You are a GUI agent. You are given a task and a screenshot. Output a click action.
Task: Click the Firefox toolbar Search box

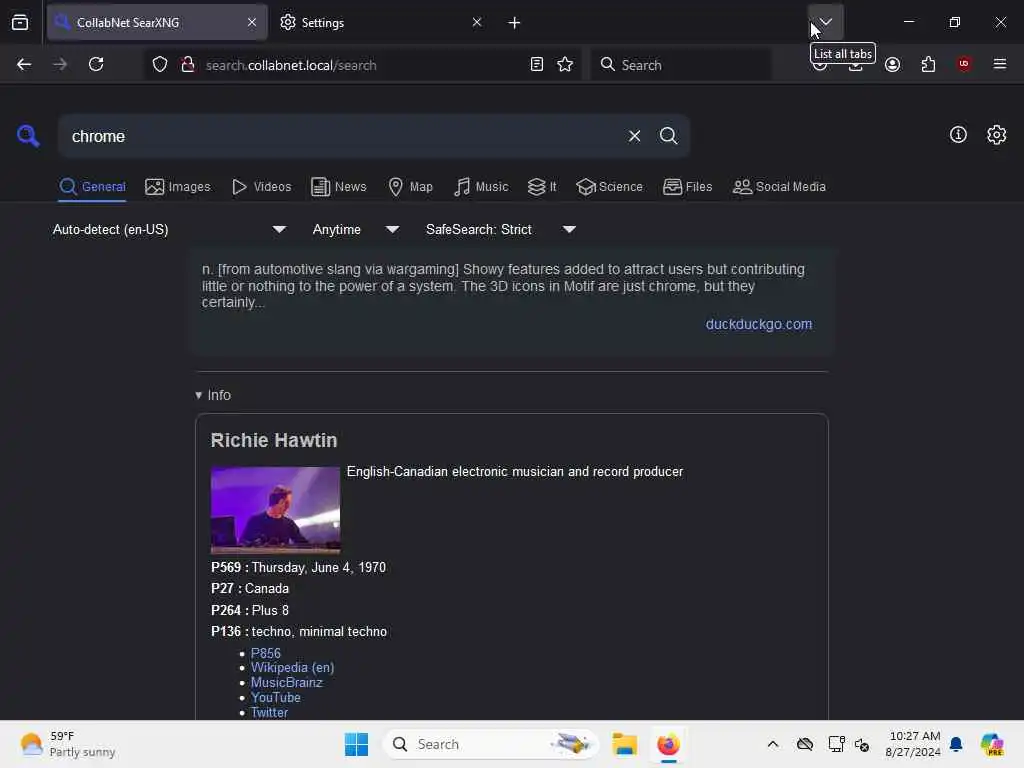681,65
